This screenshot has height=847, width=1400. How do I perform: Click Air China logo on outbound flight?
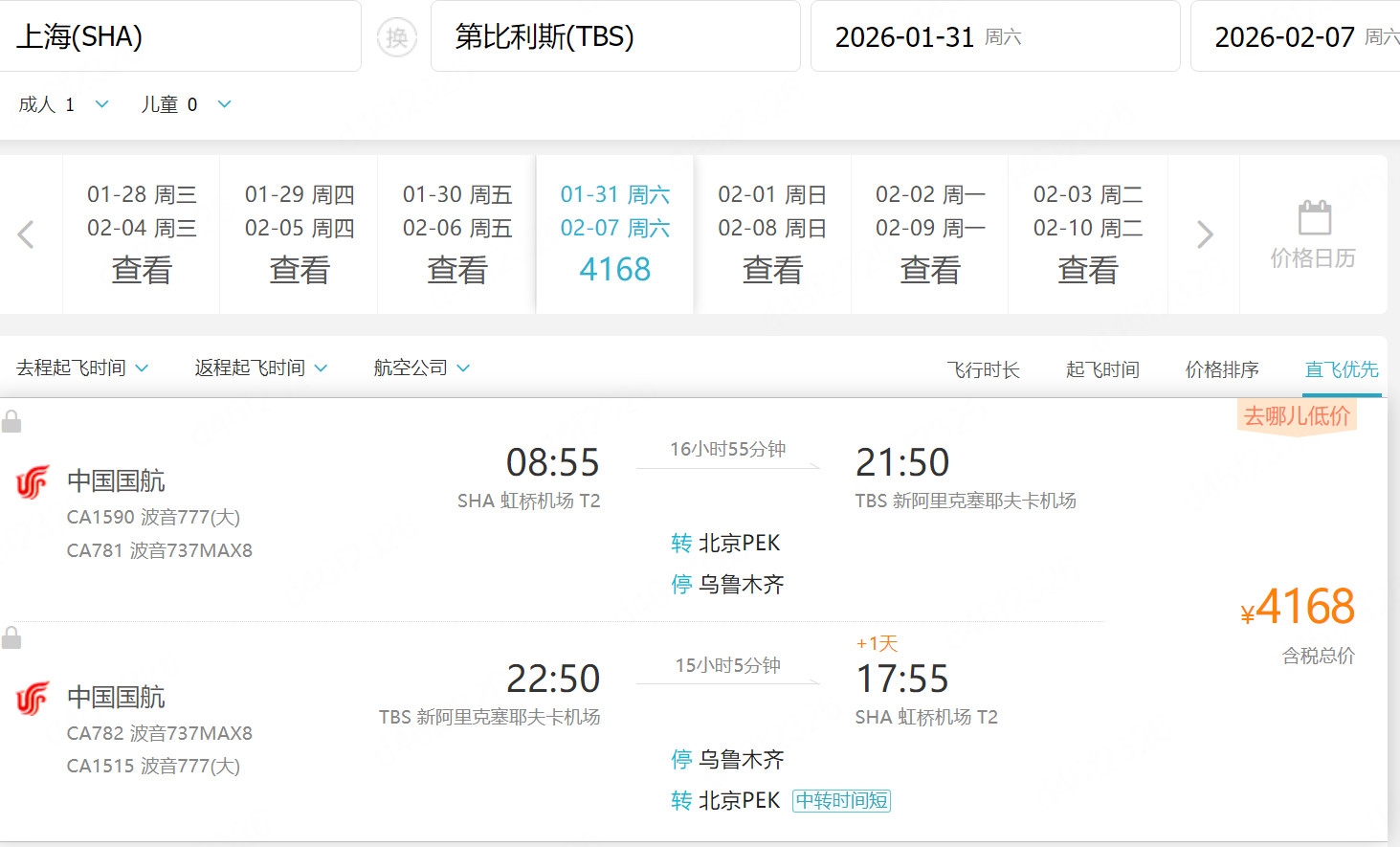(33, 482)
